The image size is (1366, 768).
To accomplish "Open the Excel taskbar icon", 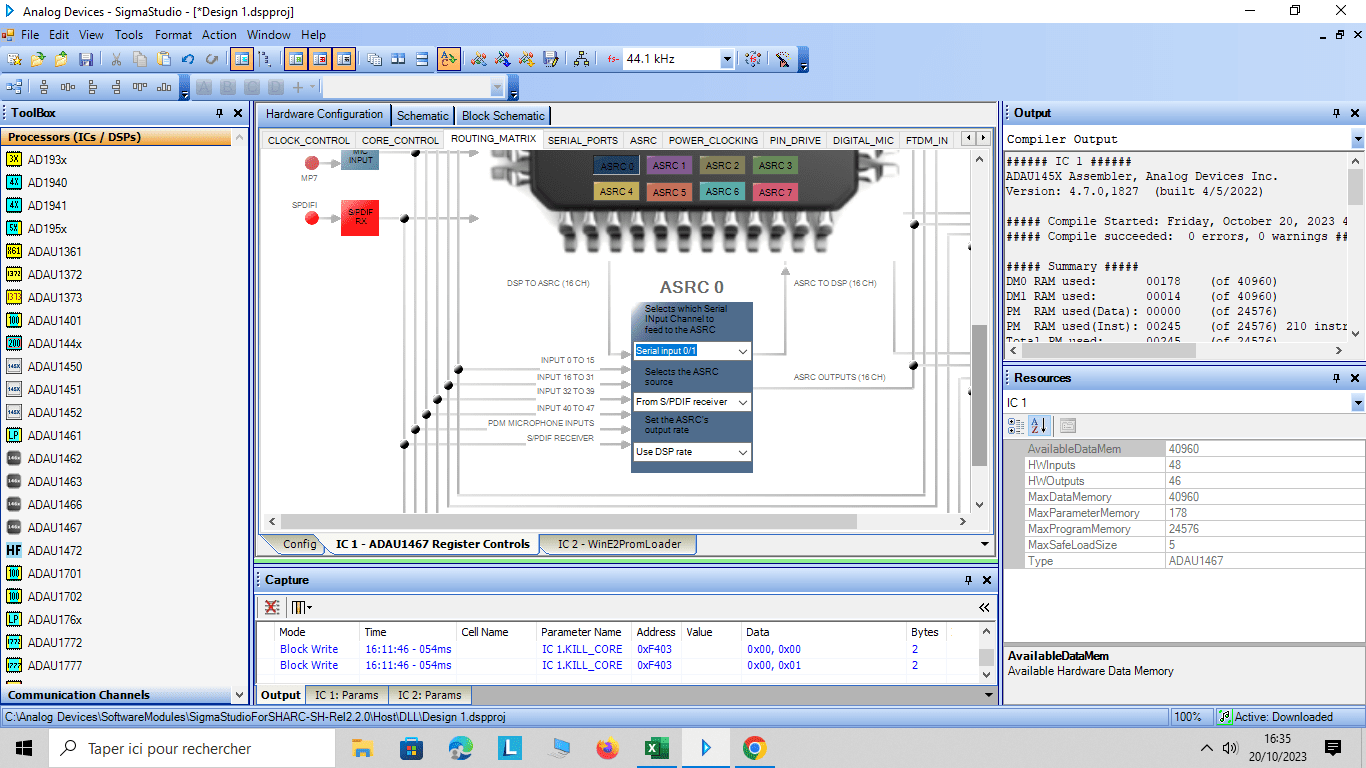I will click(657, 748).
